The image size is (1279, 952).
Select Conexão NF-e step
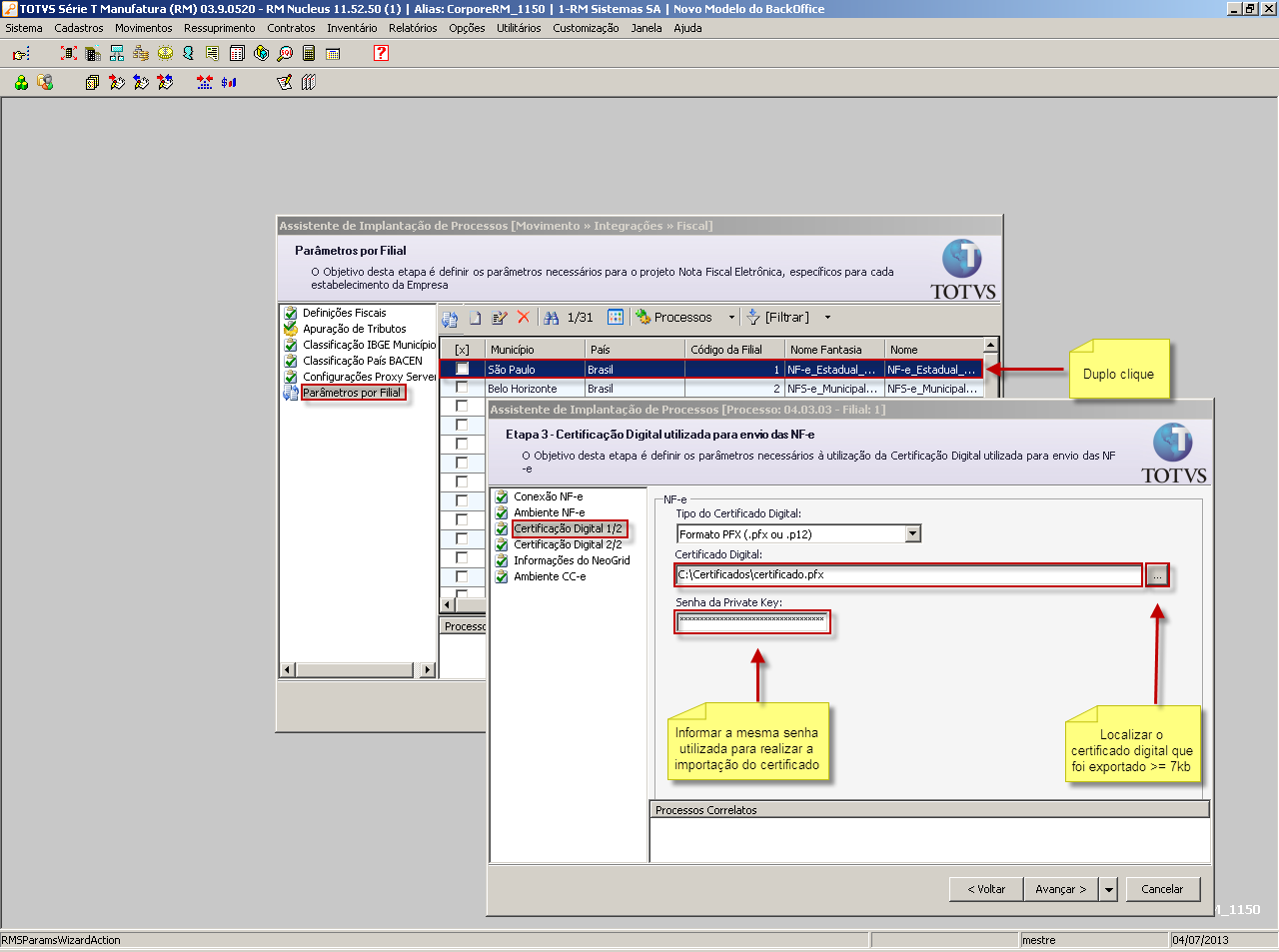549,496
